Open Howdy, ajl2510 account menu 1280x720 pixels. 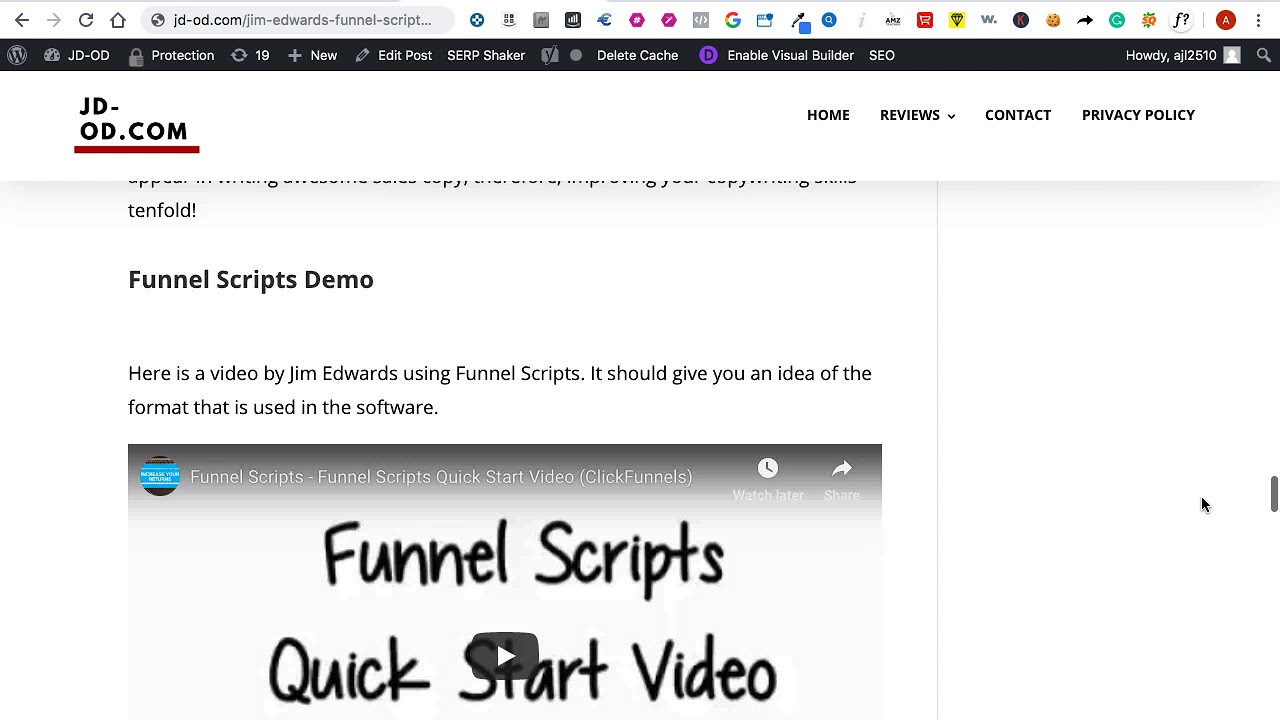(x=1183, y=55)
